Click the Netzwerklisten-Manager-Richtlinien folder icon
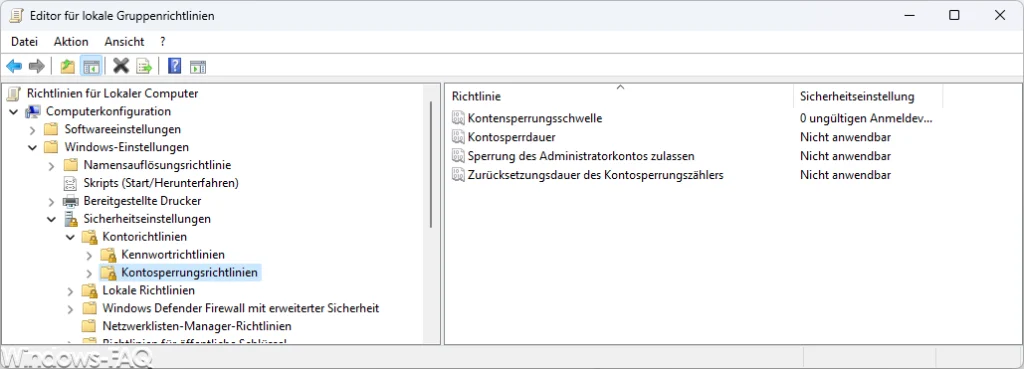Viewport: 1024px width, 369px height. point(89,325)
